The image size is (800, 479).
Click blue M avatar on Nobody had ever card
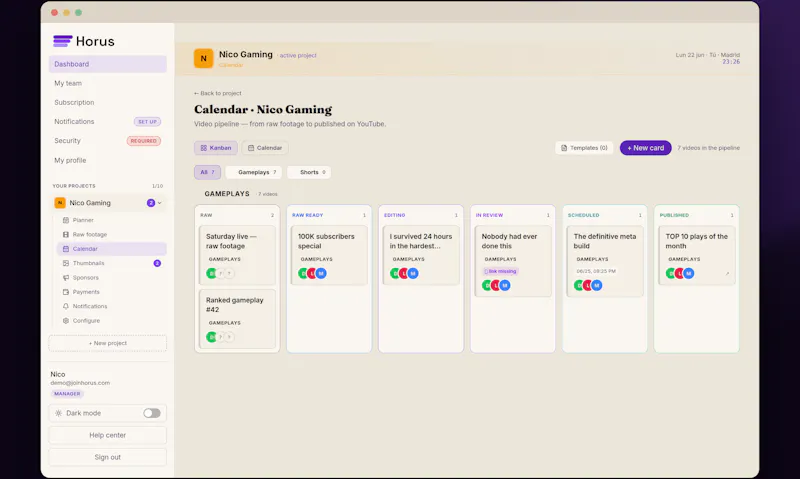(x=505, y=286)
